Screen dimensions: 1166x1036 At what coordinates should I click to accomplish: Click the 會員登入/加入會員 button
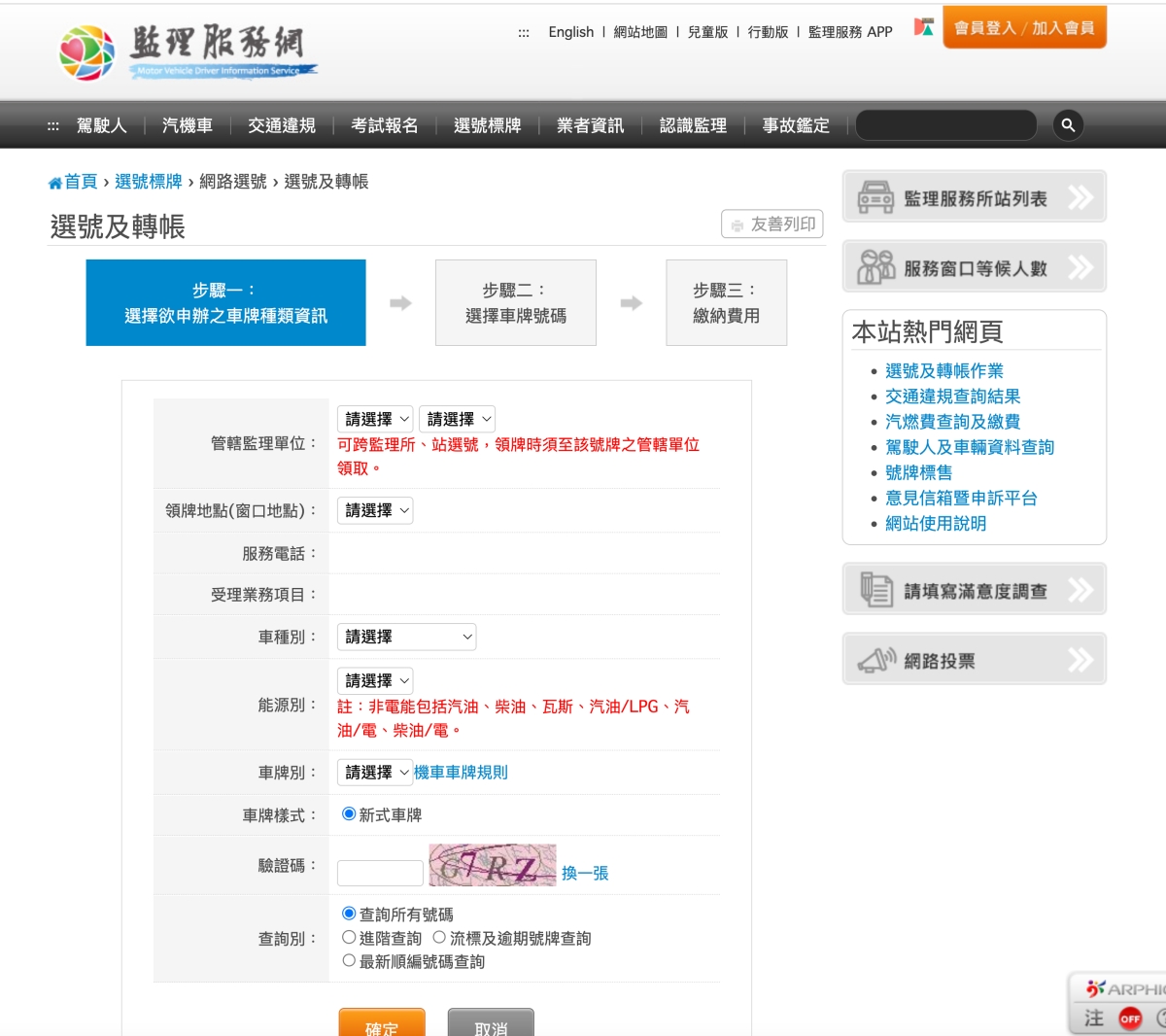click(x=1024, y=28)
